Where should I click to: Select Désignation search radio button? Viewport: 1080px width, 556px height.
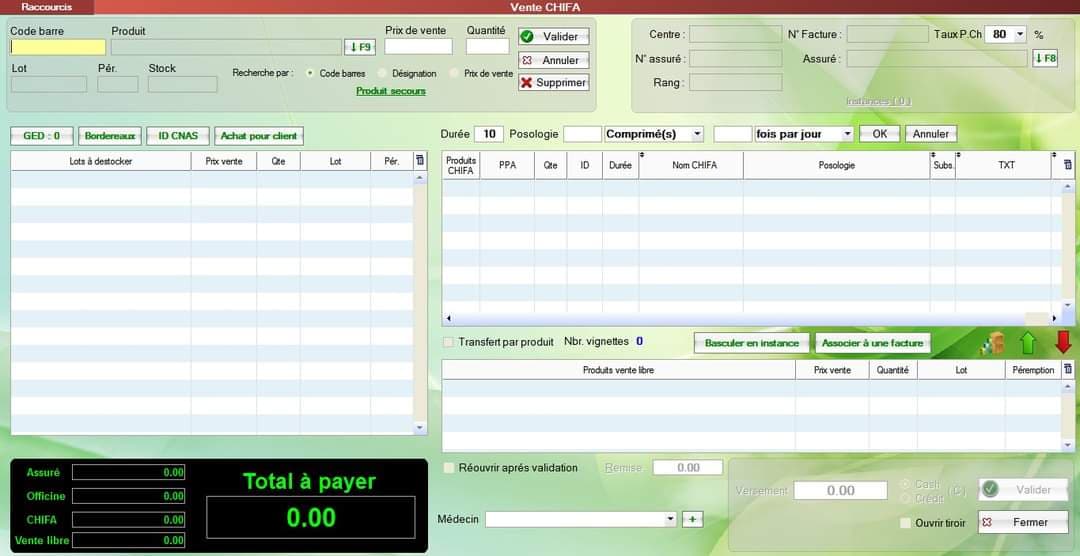click(x=382, y=73)
